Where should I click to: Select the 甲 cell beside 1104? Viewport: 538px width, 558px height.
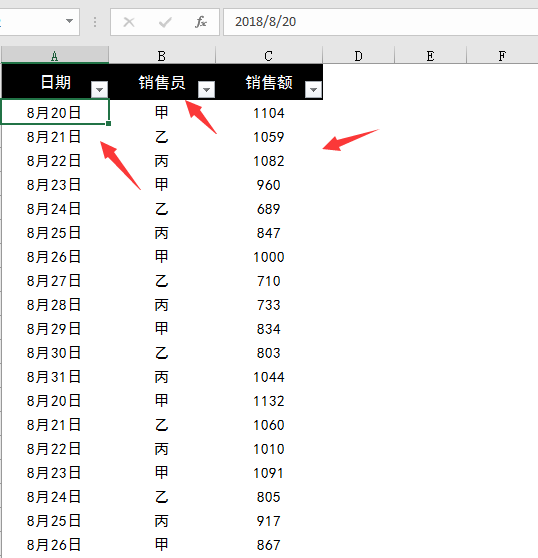coord(162,113)
